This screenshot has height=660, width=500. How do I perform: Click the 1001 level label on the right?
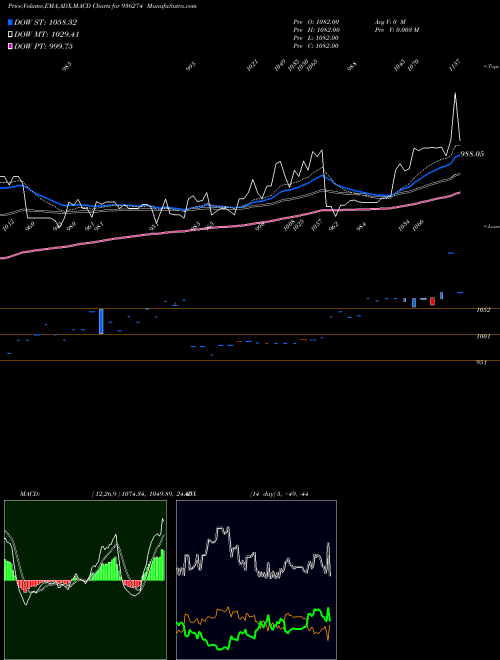pos(483,336)
